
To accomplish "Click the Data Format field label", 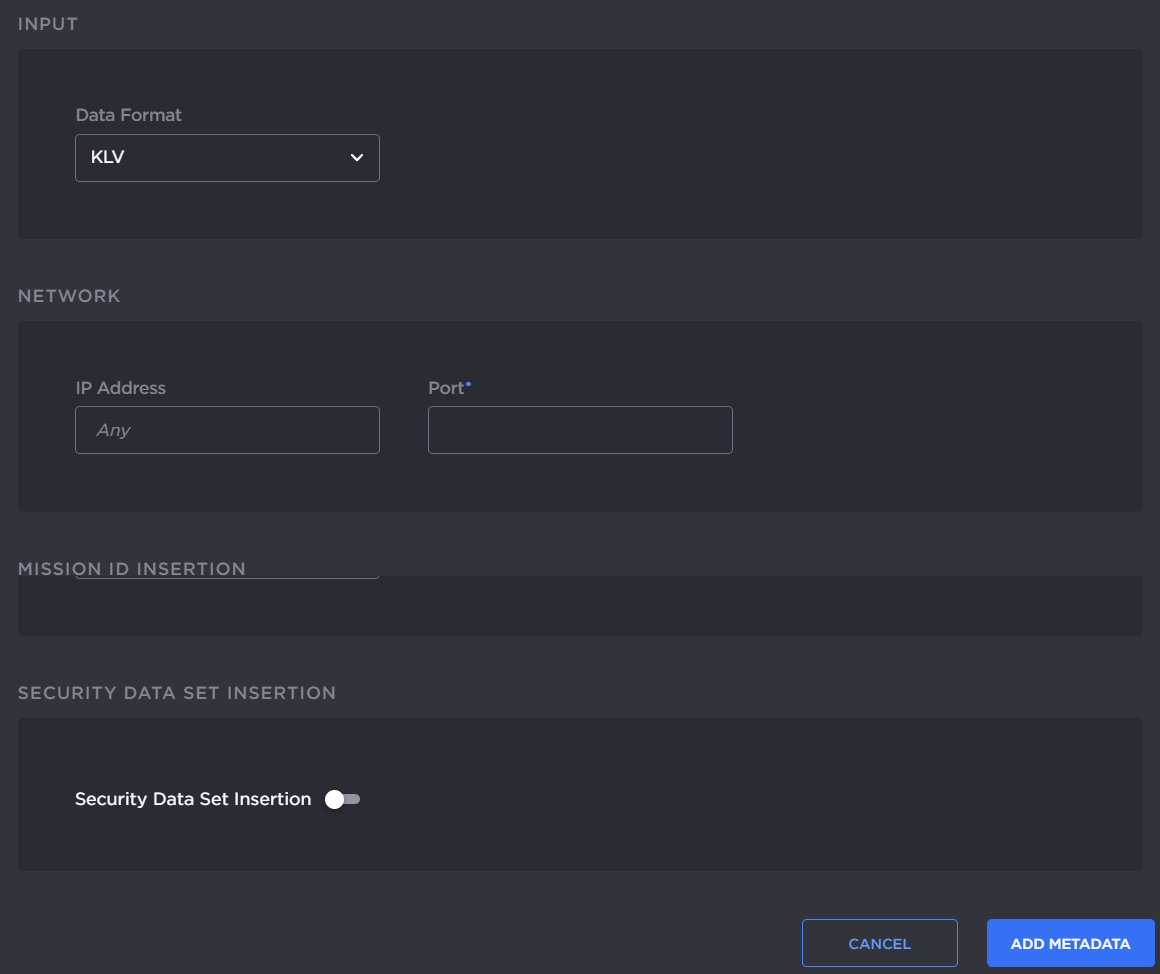I will click(128, 115).
